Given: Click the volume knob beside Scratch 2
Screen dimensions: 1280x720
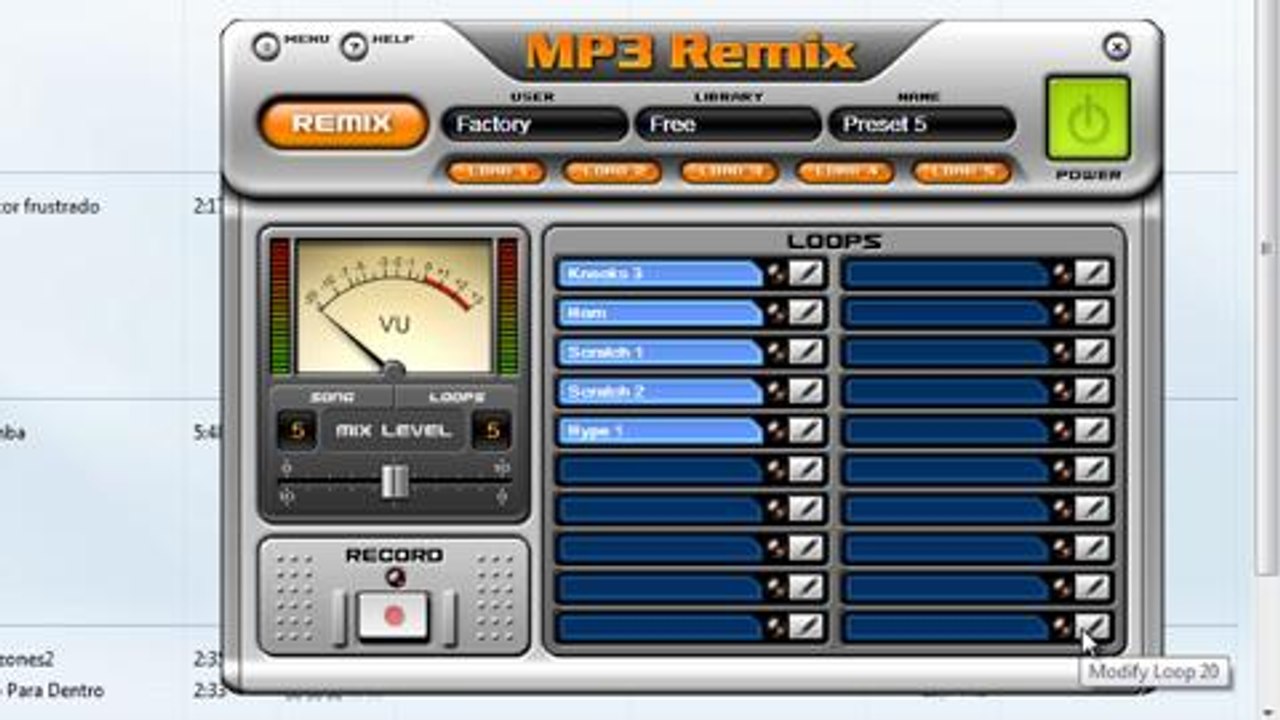Looking at the screenshot, I should point(776,391).
